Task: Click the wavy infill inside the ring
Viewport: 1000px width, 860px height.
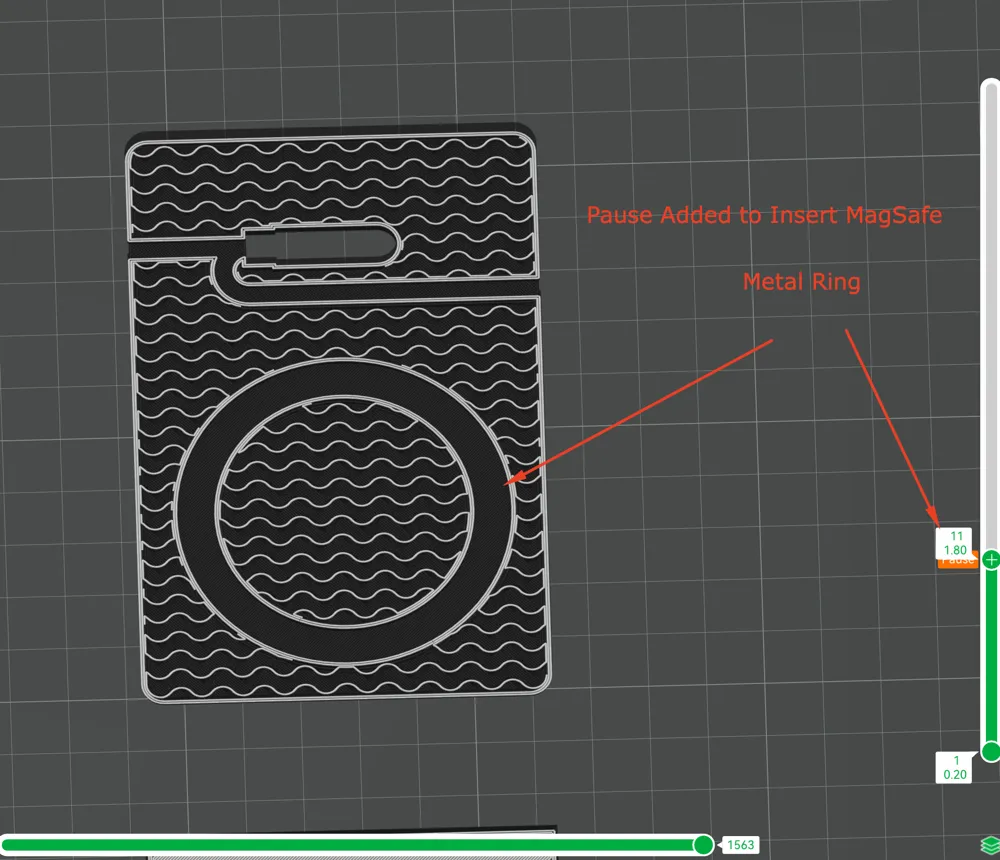Action: [x=344, y=512]
